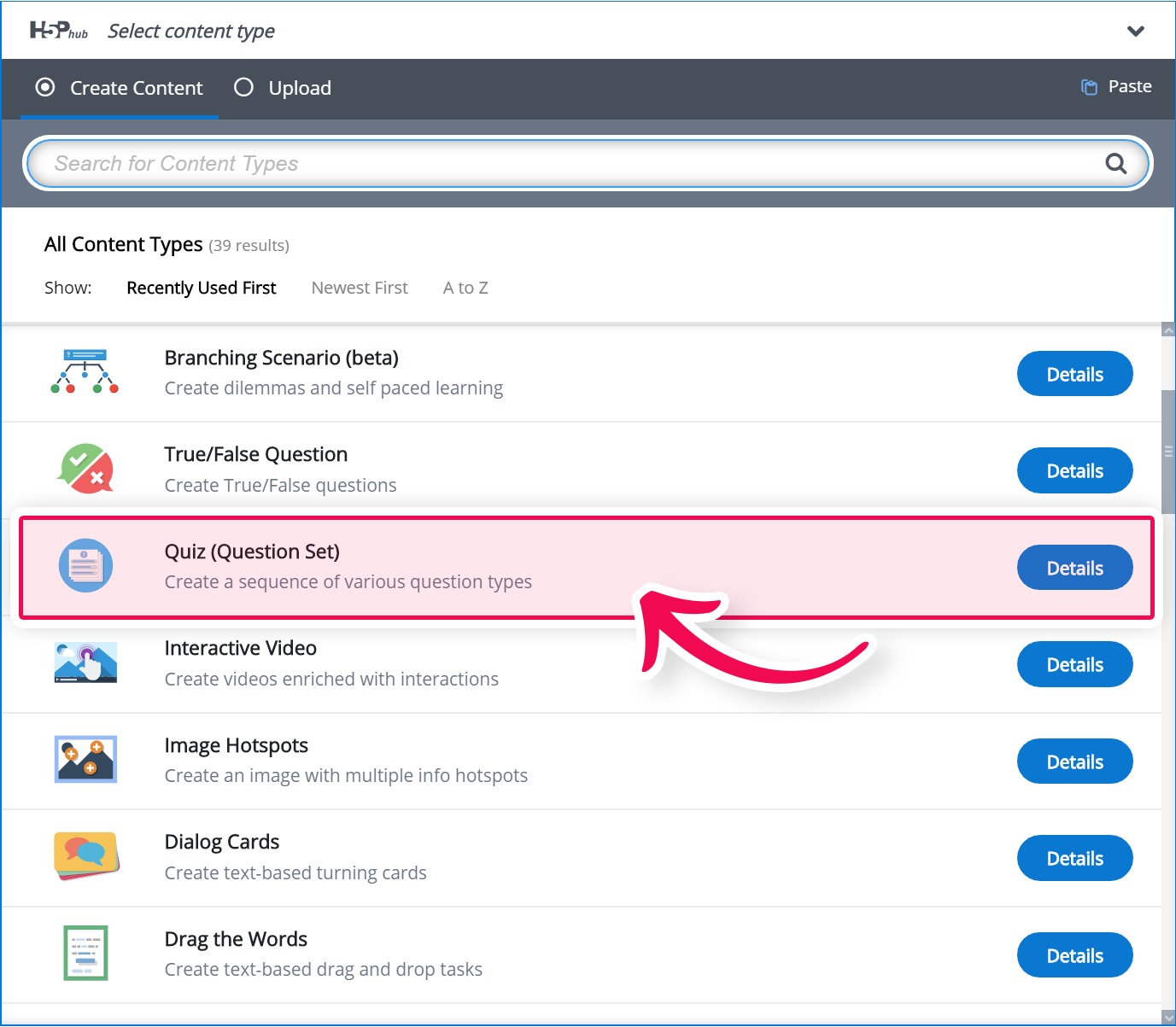Click the True/False Question icon
The width and height of the screenshot is (1176, 1027).
pyautogui.click(x=85, y=469)
